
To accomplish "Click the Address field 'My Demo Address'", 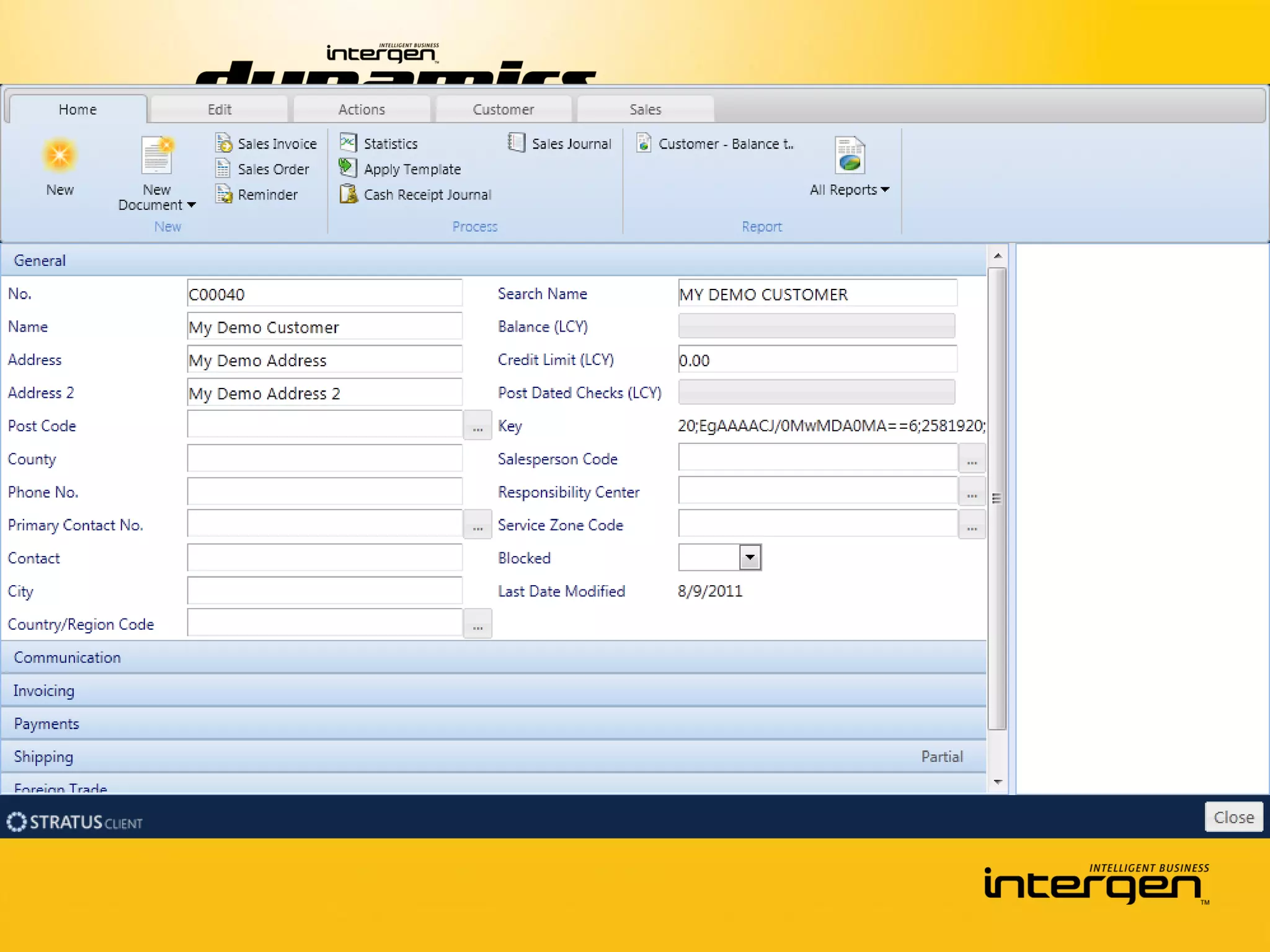I will 325,359.
